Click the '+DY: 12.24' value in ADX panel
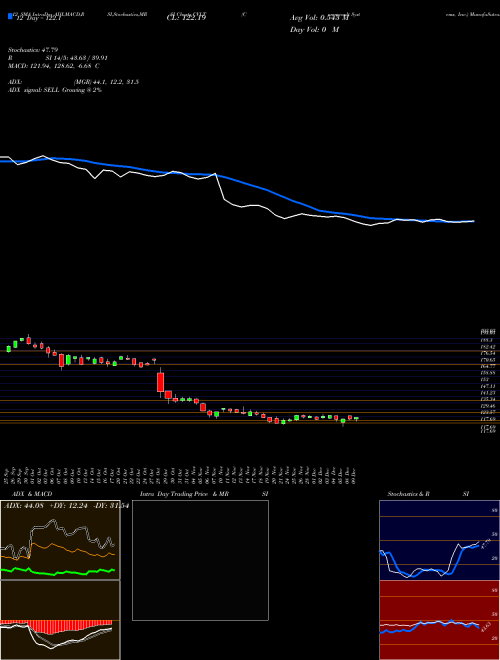The width and height of the screenshot is (500, 660). coord(69,506)
